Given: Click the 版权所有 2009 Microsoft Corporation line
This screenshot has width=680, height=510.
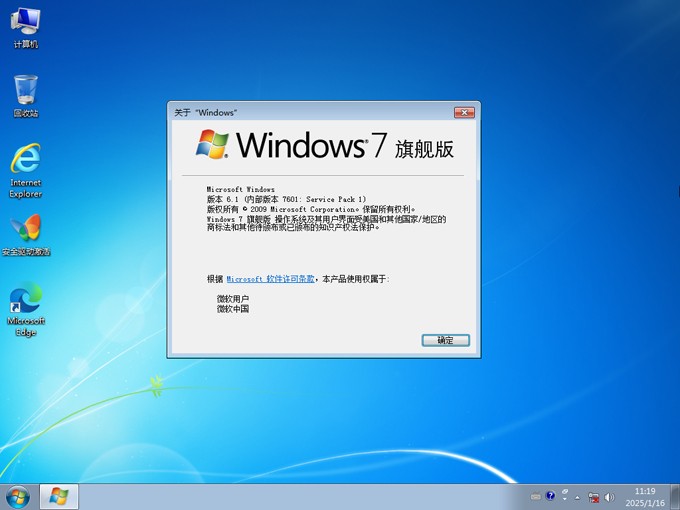Looking at the screenshot, I should 311,209.
